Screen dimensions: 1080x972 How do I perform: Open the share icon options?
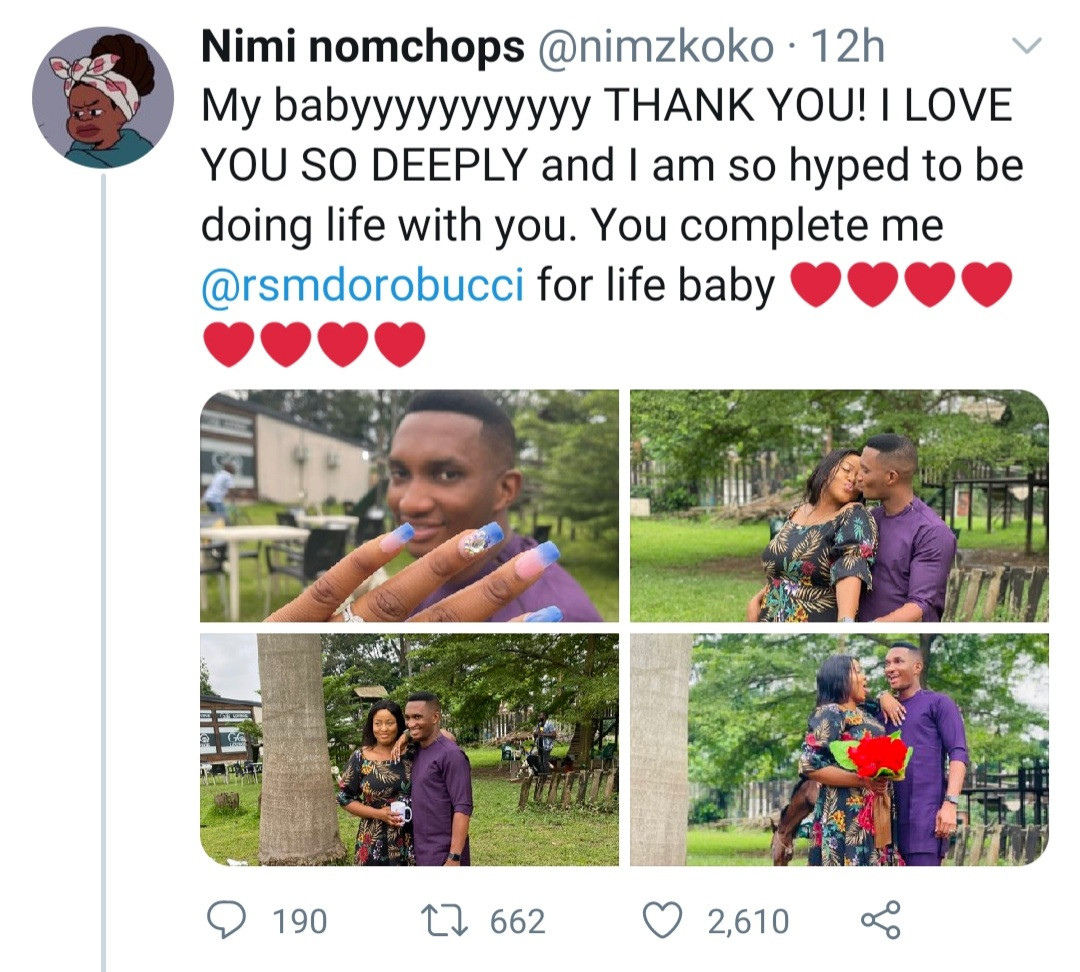click(881, 920)
